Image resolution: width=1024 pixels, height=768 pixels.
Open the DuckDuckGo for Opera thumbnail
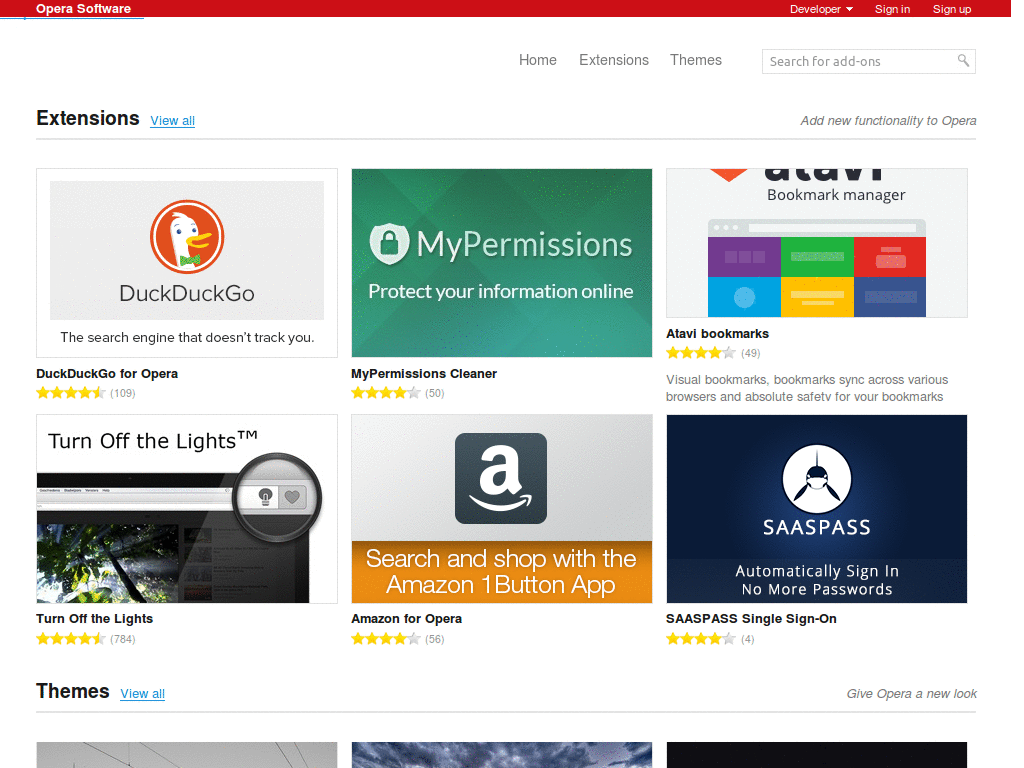pyautogui.click(x=186, y=250)
